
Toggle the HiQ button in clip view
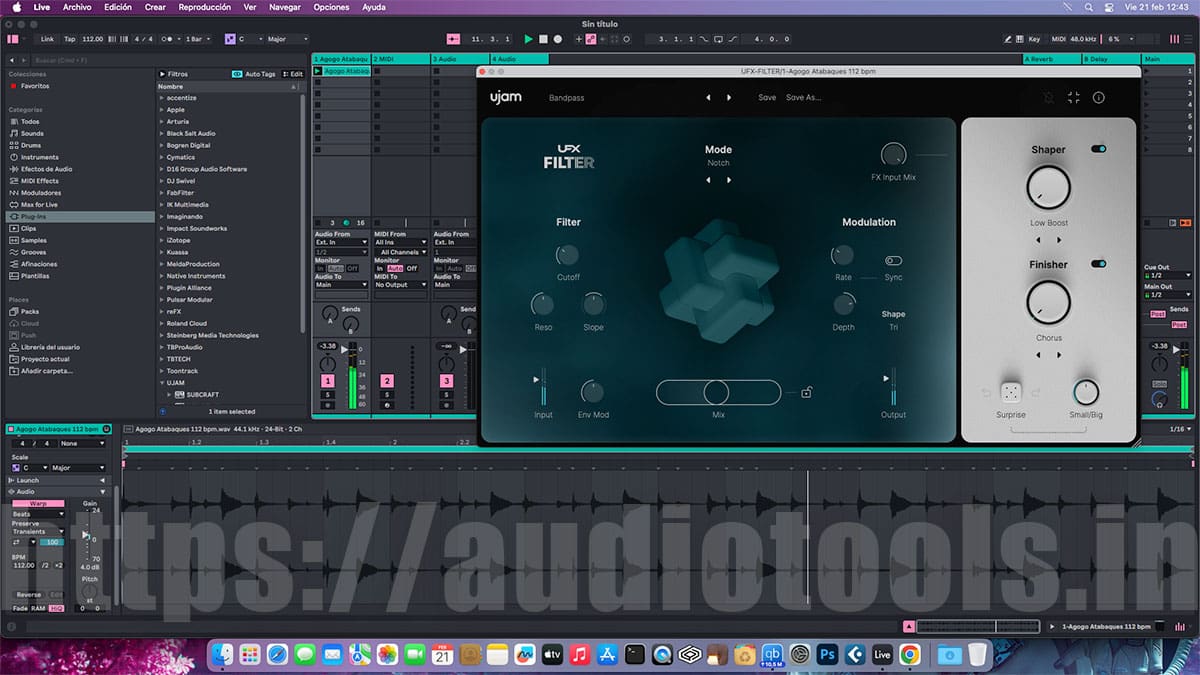click(57, 608)
